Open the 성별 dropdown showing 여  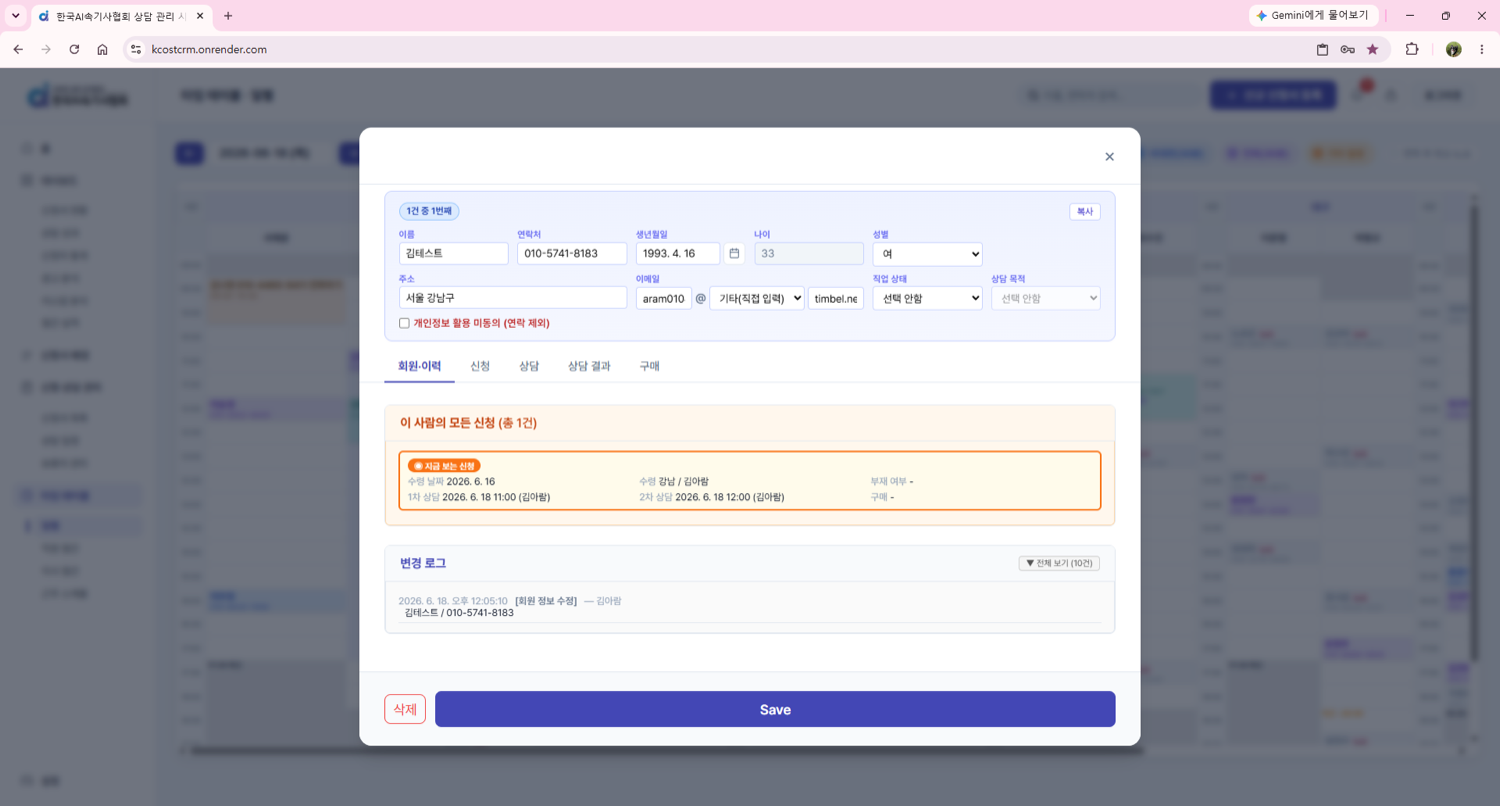coord(927,254)
